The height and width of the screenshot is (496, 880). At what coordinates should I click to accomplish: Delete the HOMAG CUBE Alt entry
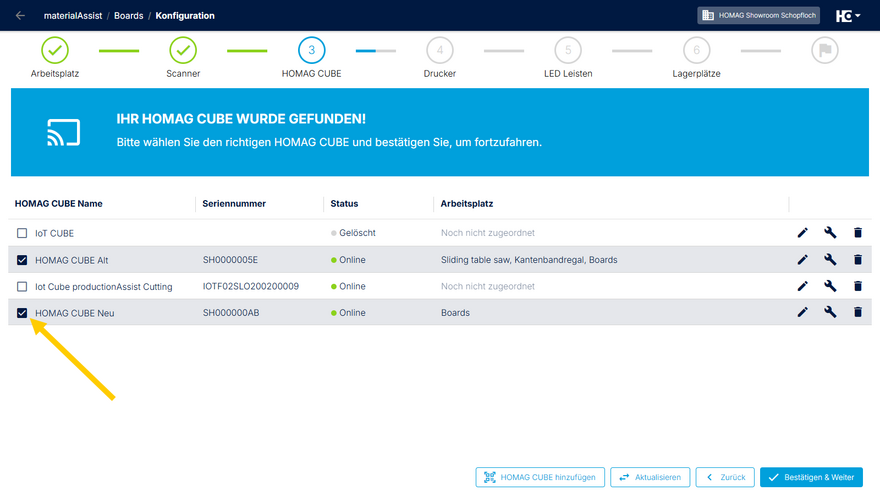858,259
